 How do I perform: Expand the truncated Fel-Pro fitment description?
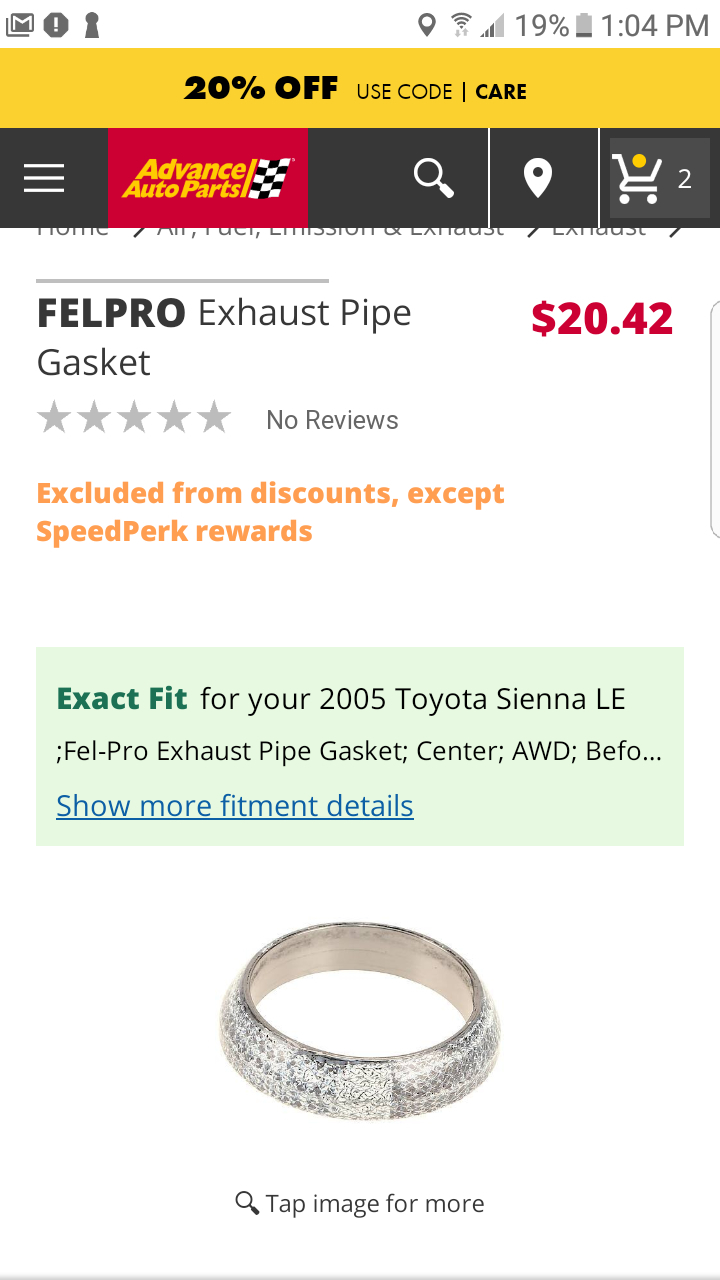pos(359,752)
